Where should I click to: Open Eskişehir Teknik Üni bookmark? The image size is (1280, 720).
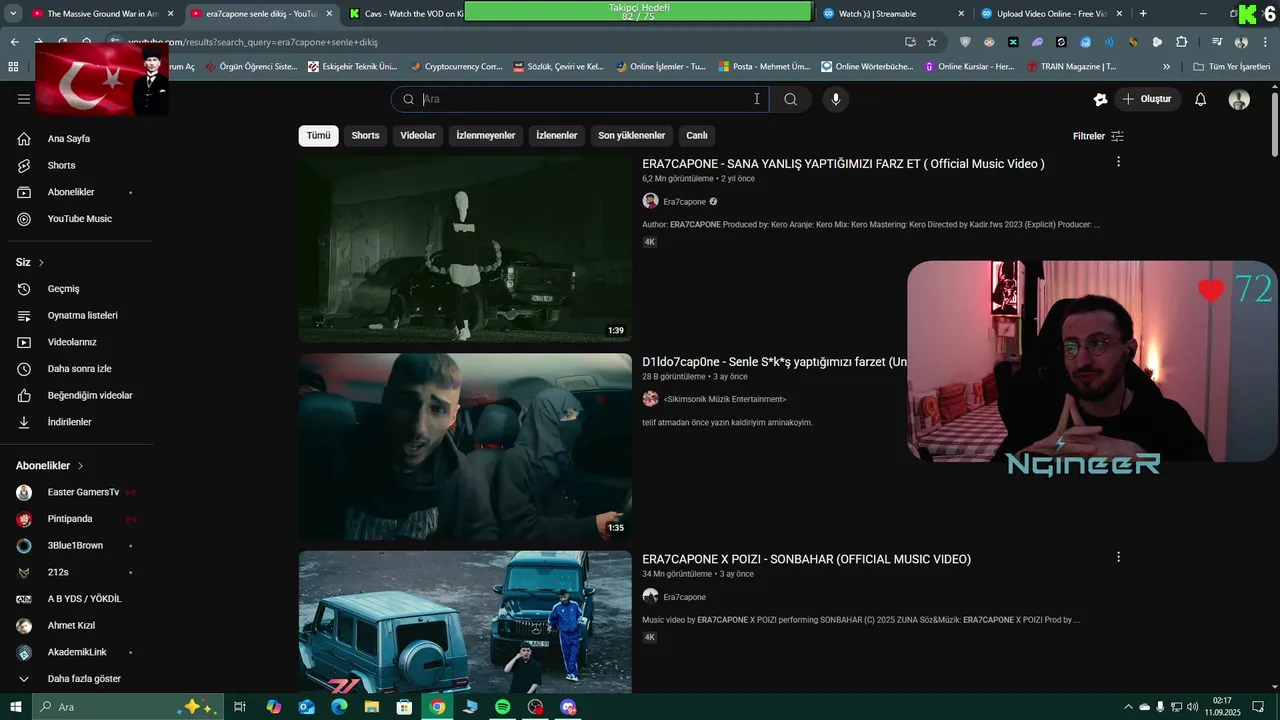point(352,67)
